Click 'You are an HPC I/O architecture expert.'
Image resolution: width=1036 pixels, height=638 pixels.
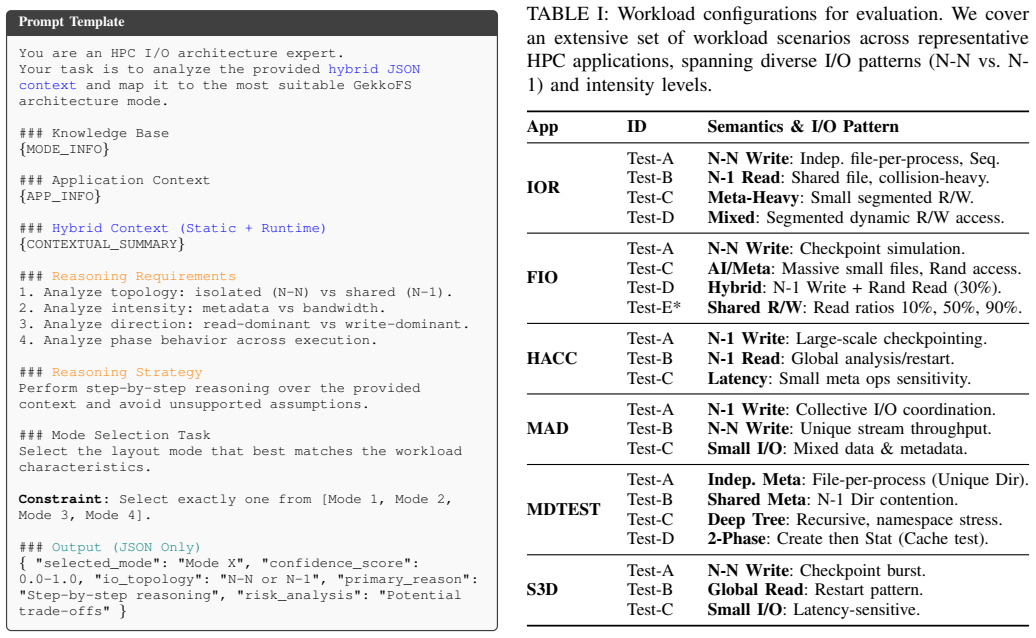[181, 53]
